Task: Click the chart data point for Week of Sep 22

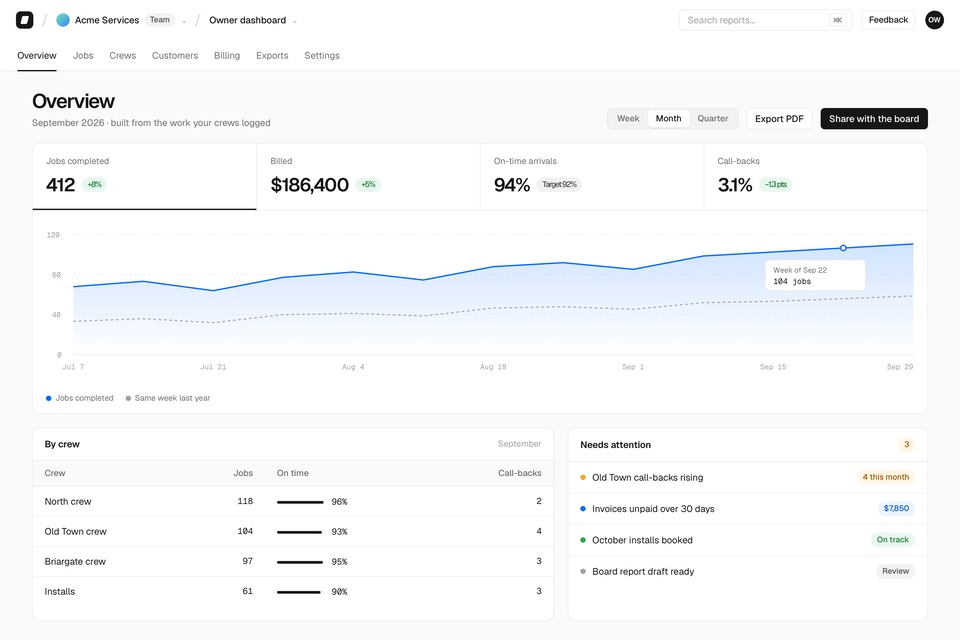Action: point(843,248)
